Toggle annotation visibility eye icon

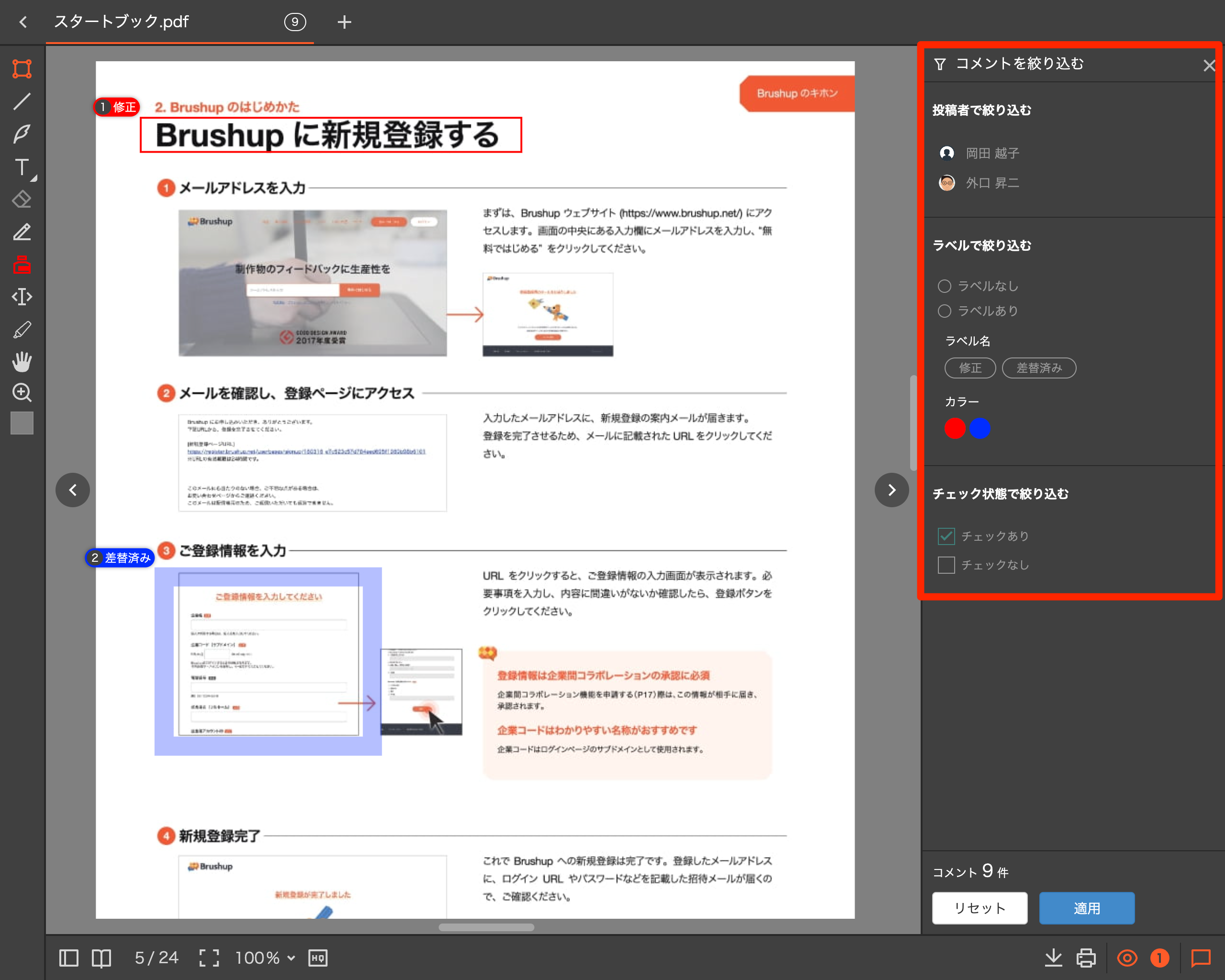click(1127, 958)
